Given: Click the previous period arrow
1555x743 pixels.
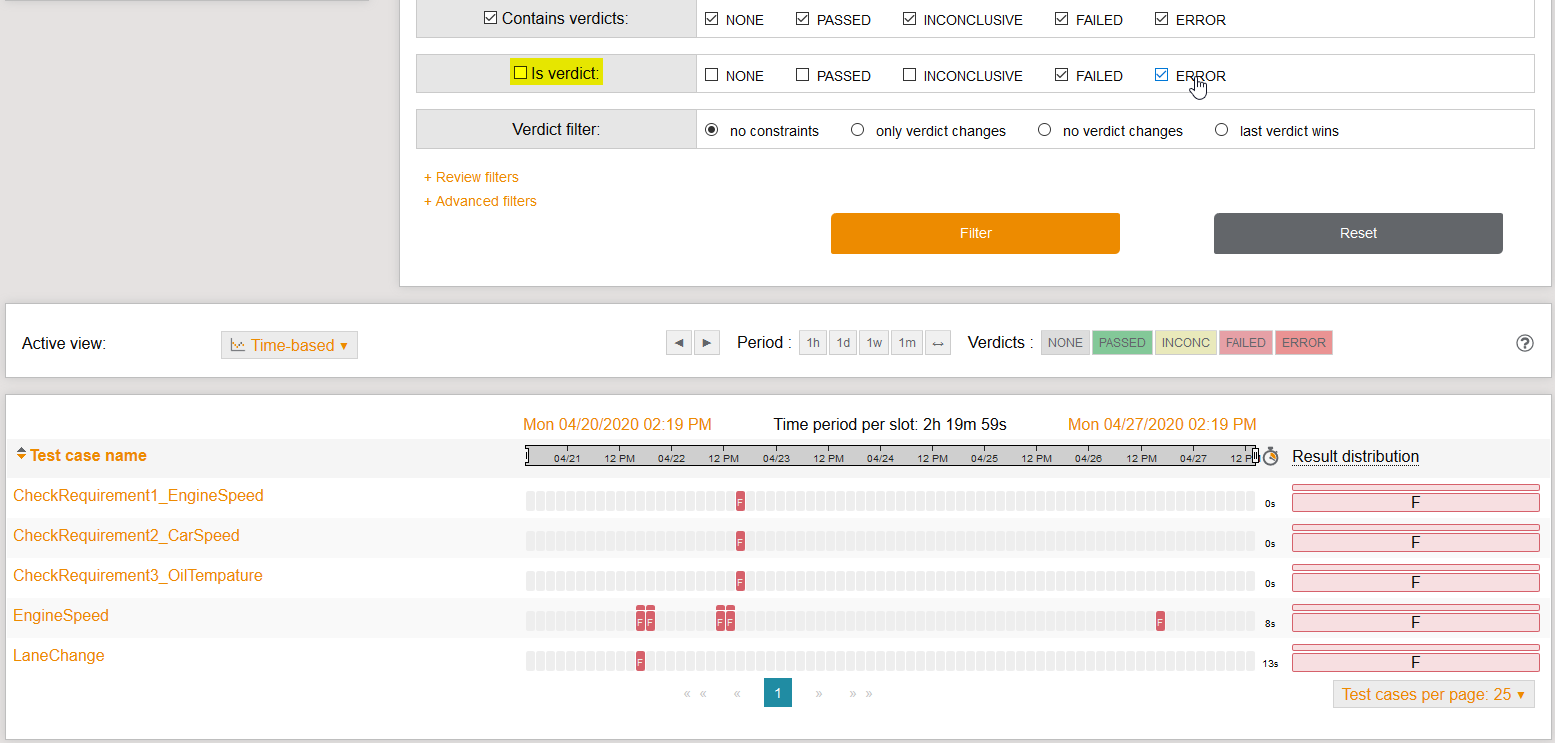Looking at the screenshot, I should [679, 343].
